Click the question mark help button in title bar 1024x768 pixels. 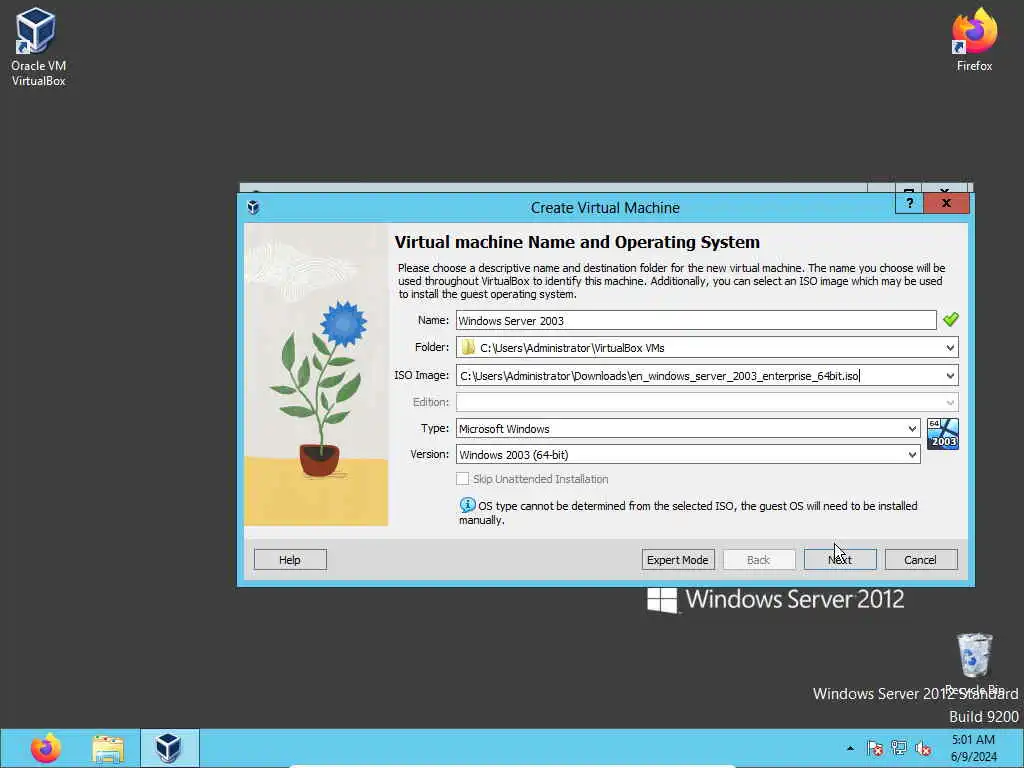(909, 203)
